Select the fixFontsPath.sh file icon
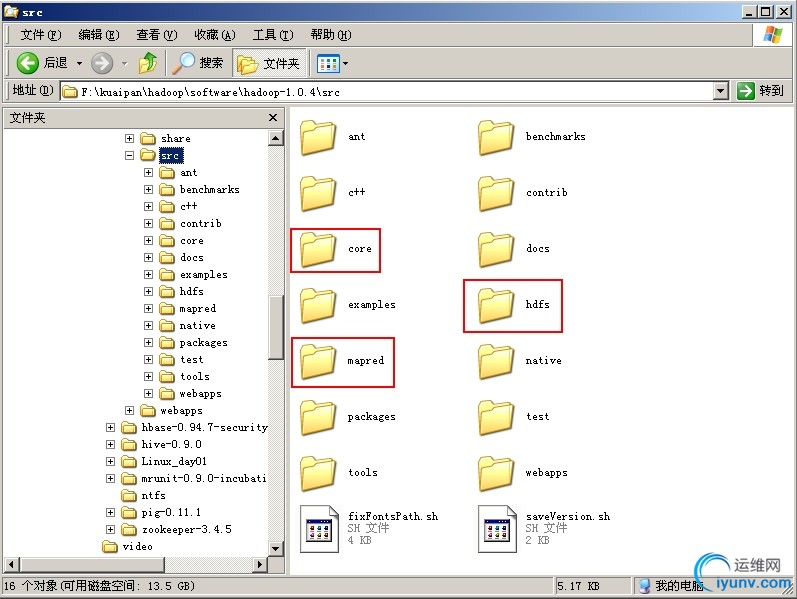Screen dimensions: 797x599 point(319,529)
